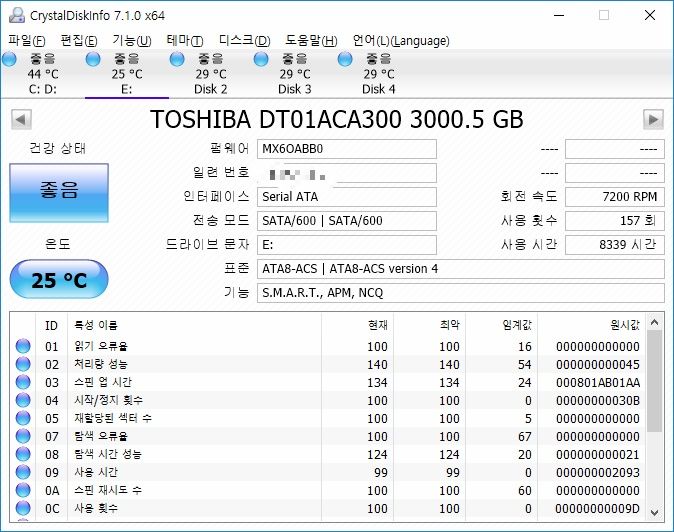Click the attribute list scrollbar thumb
This screenshot has height=532, width=674.
654,382
